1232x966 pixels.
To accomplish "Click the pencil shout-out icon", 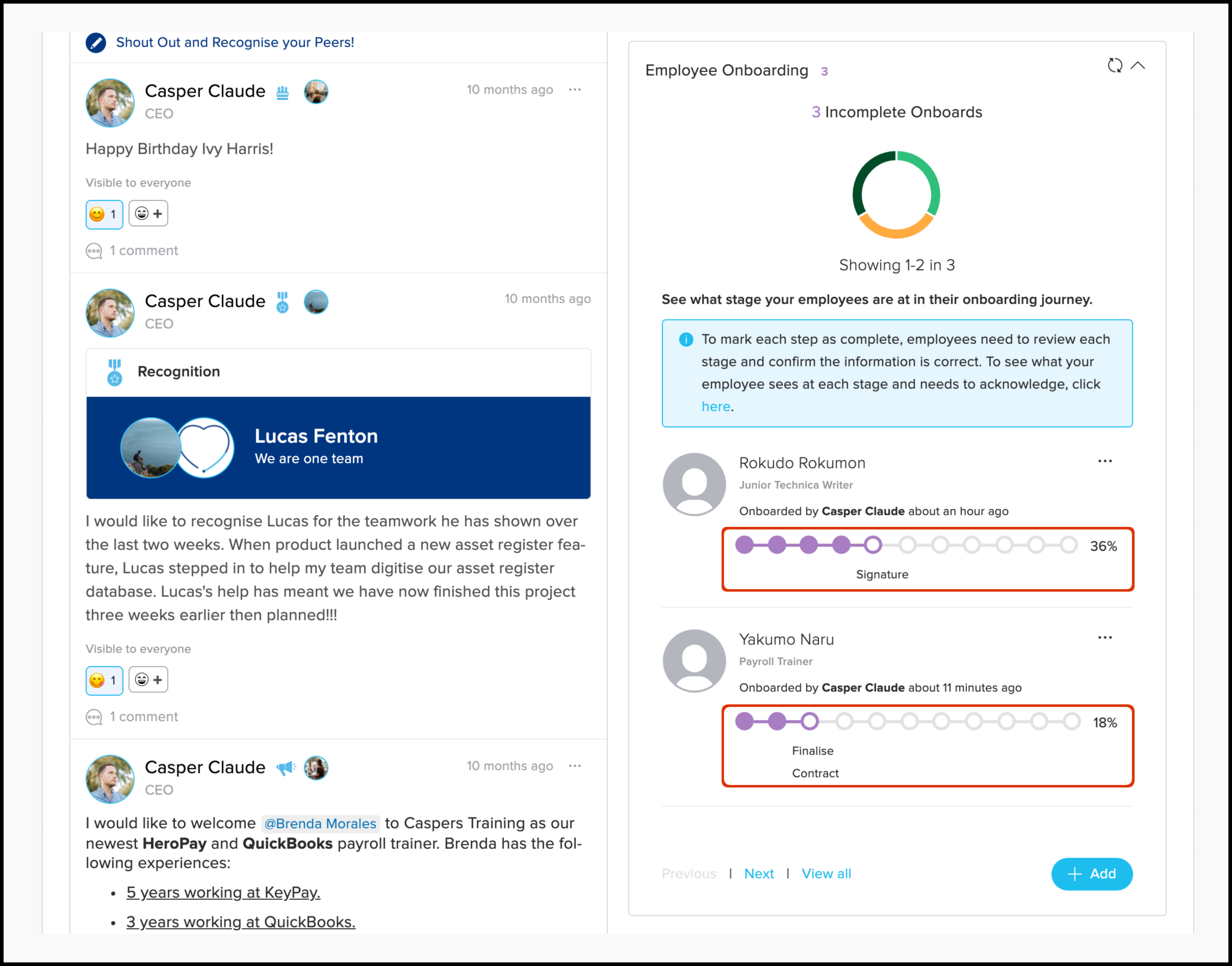I will coord(95,42).
